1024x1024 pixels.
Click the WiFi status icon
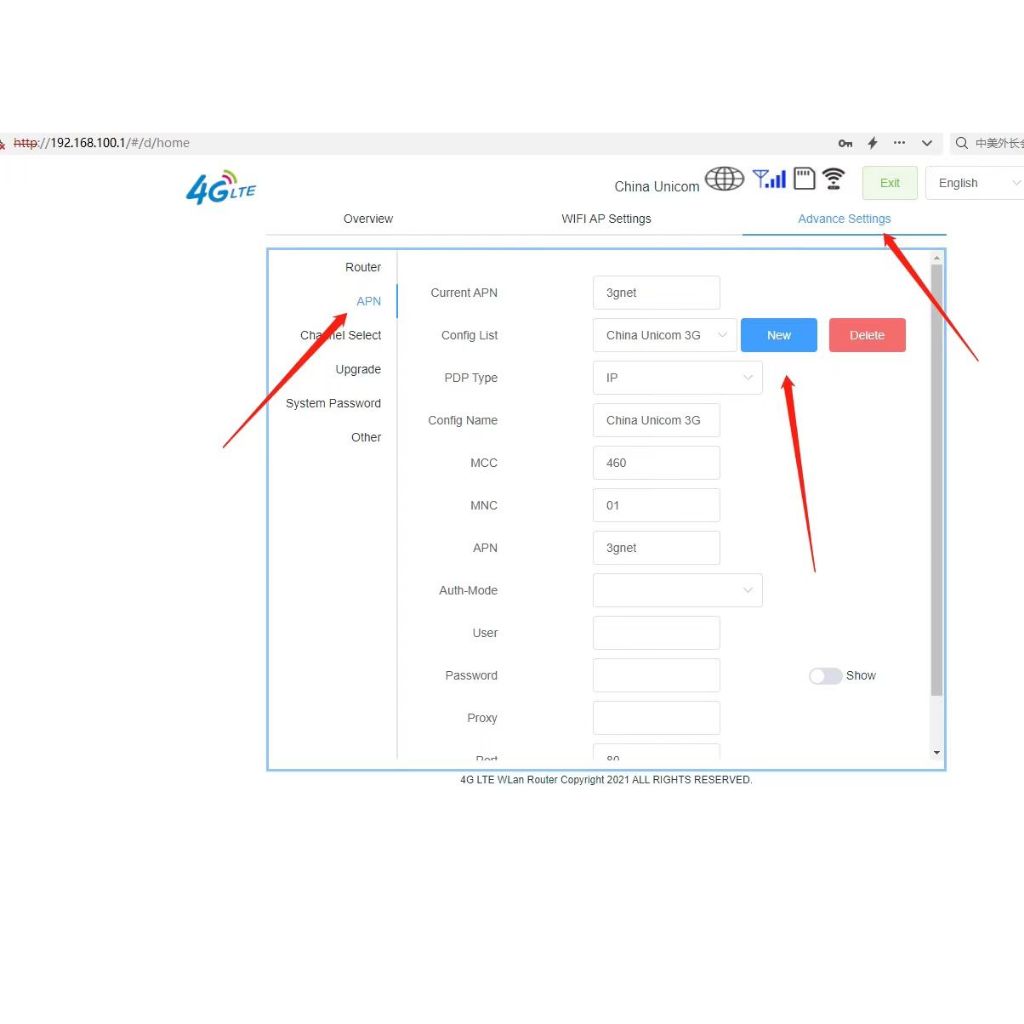click(833, 178)
